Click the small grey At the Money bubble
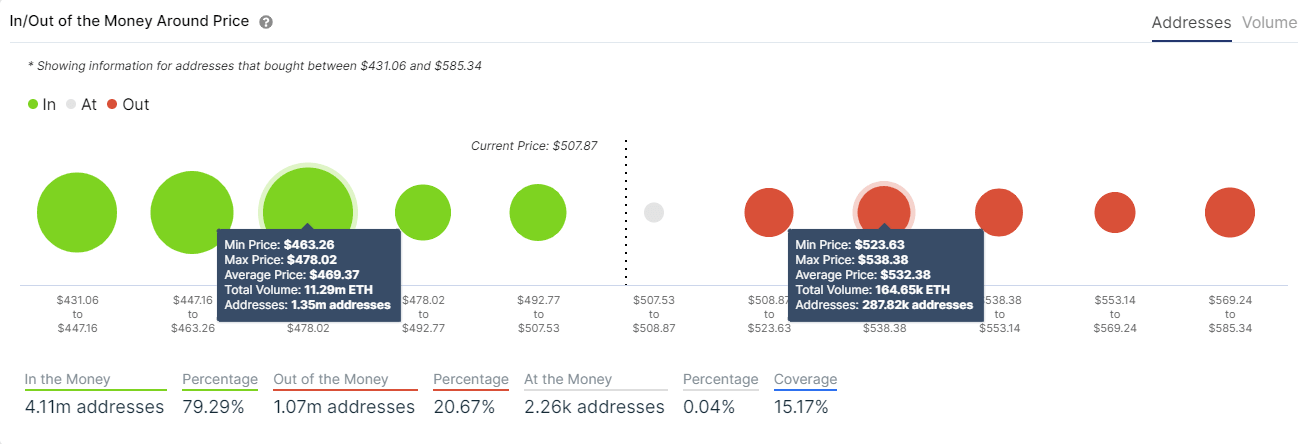This screenshot has width=1303, height=444. [x=654, y=212]
